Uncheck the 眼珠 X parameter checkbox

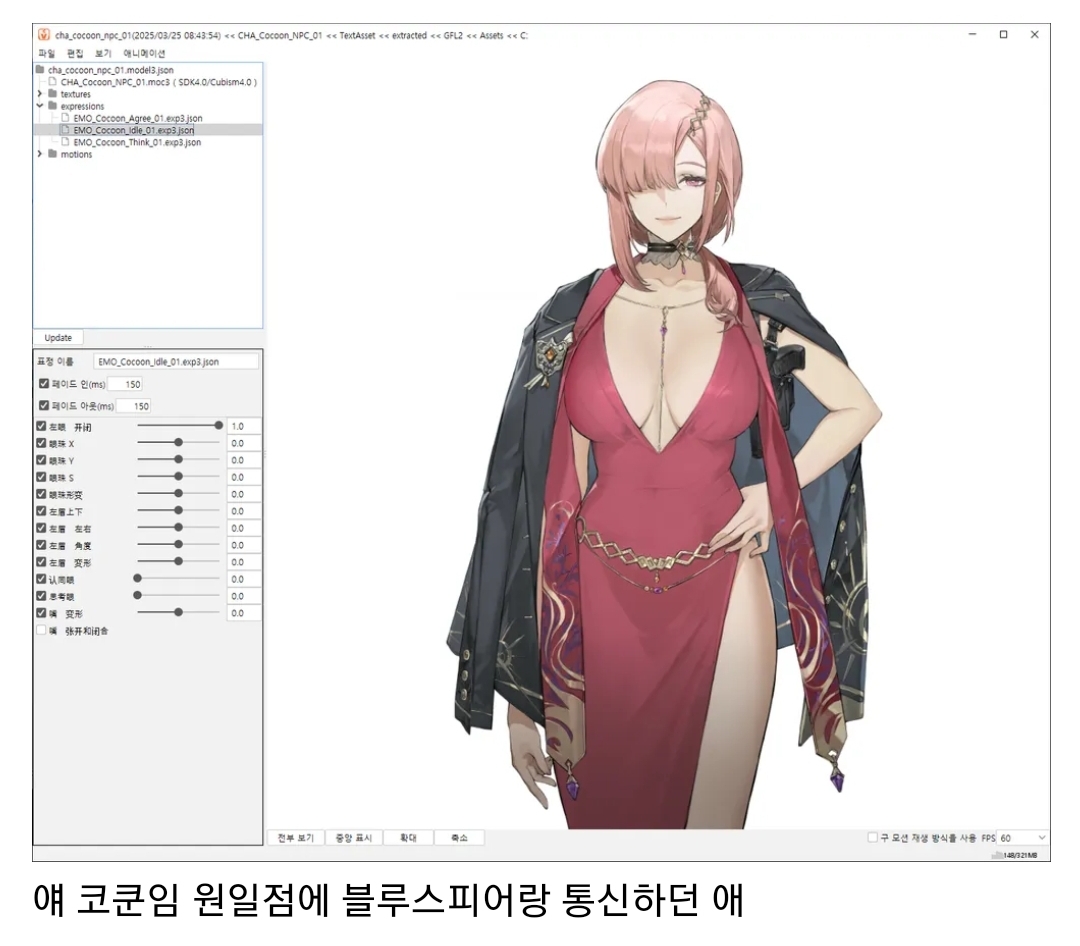pyautogui.click(x=41, y=443)
